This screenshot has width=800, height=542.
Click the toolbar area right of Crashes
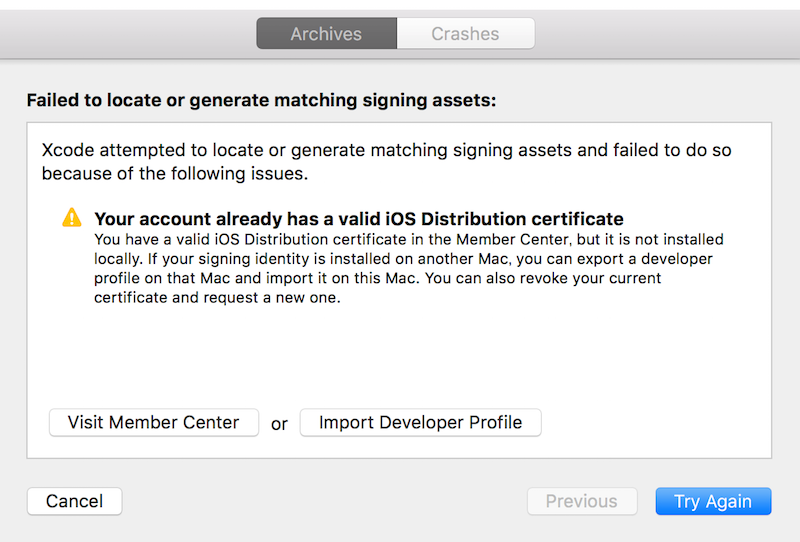(x=660, y=34)
